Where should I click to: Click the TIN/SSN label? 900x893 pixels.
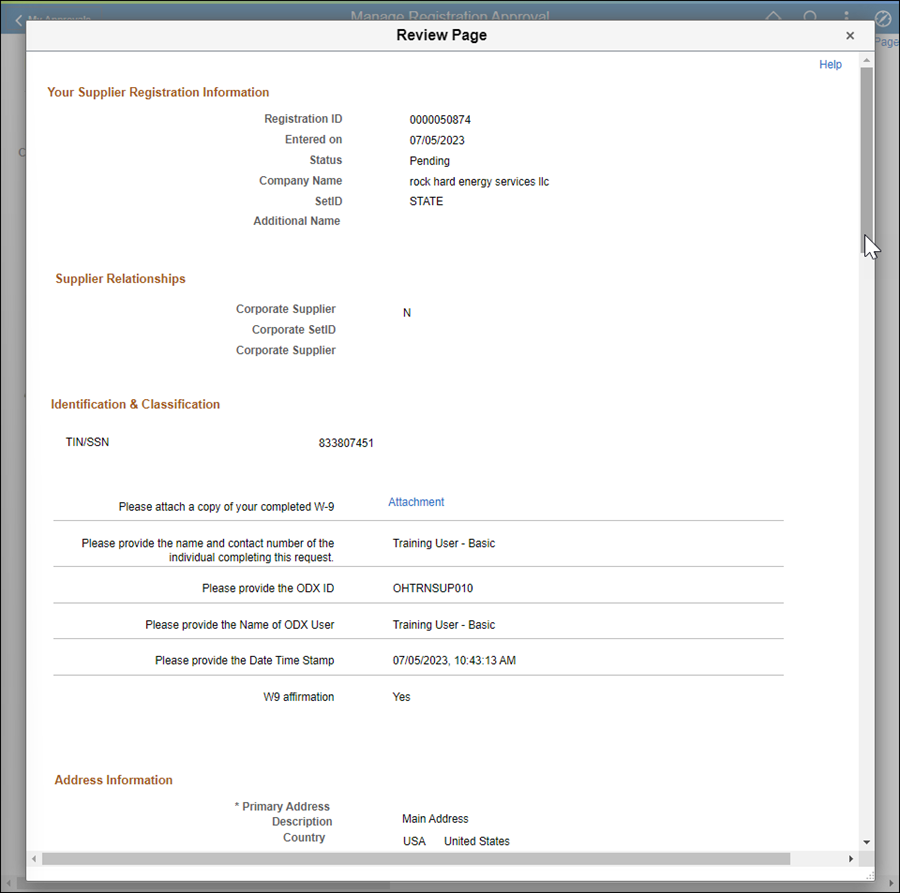point(87,442)
